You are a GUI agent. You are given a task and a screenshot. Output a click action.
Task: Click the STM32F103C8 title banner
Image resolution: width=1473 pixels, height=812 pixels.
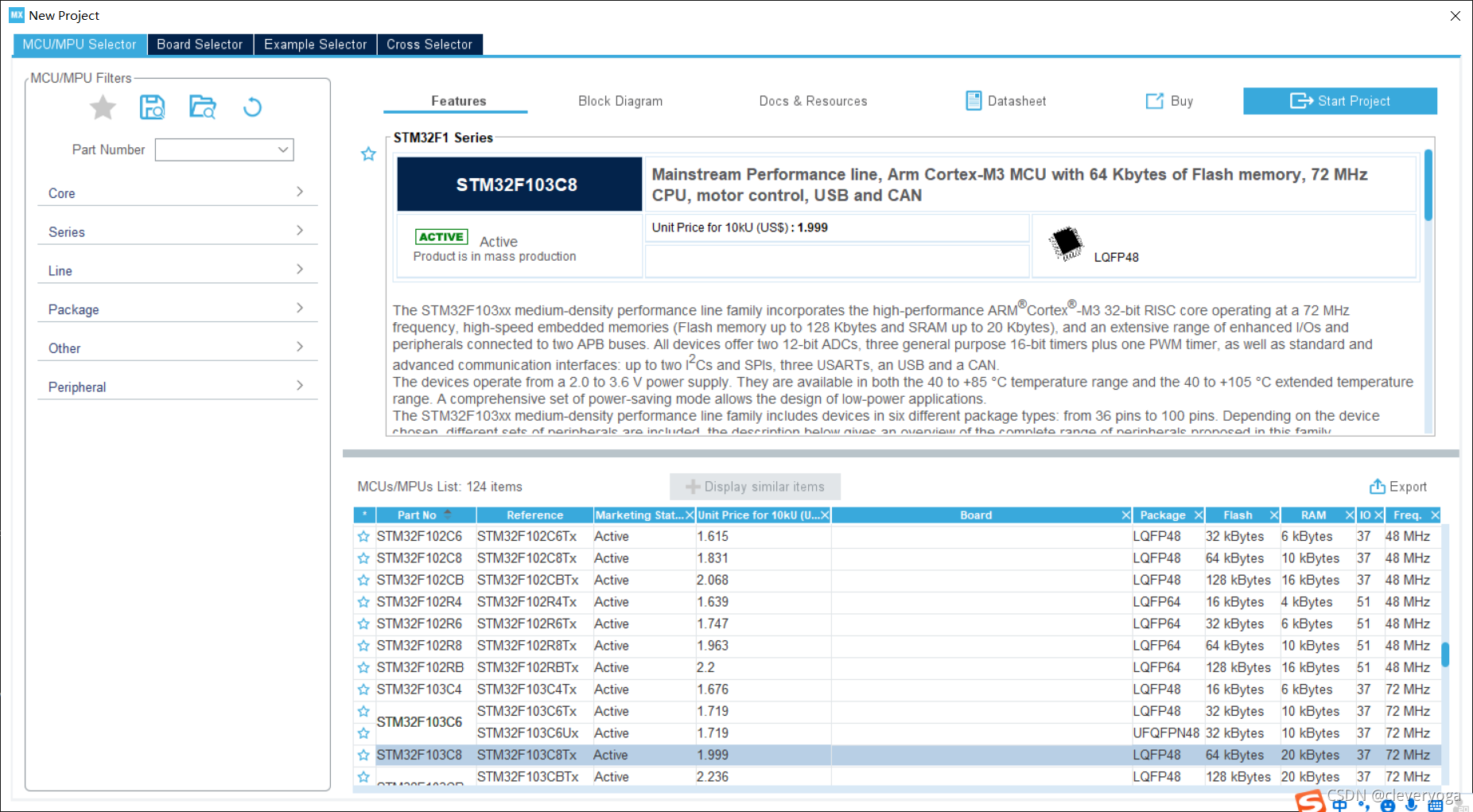click(x=519, y=185)
